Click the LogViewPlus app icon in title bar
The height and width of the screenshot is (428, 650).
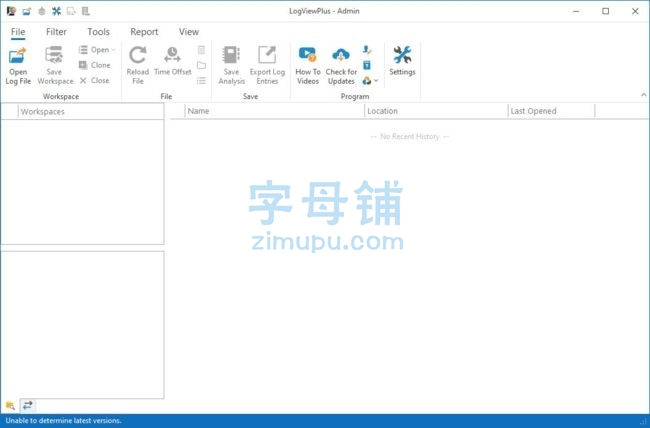coord(11,11)
